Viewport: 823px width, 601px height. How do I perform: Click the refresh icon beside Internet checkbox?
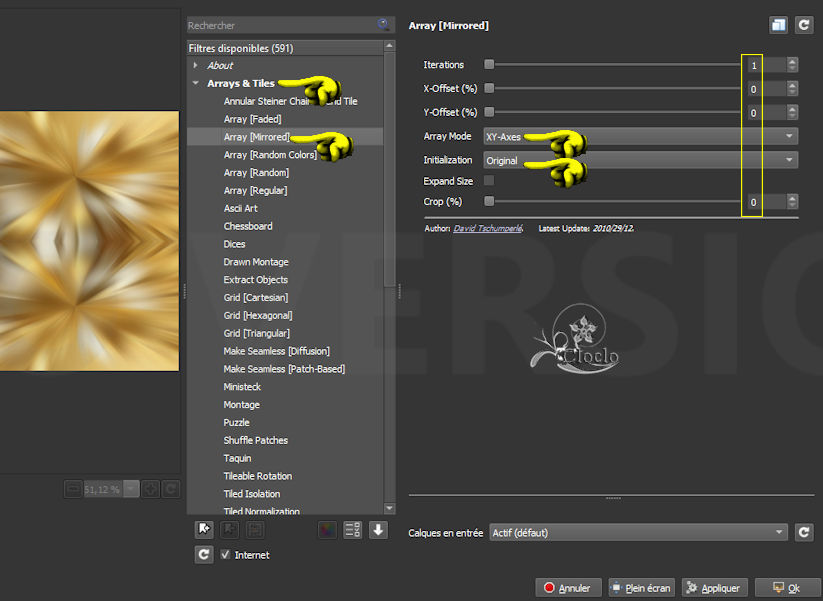point(204,554)
